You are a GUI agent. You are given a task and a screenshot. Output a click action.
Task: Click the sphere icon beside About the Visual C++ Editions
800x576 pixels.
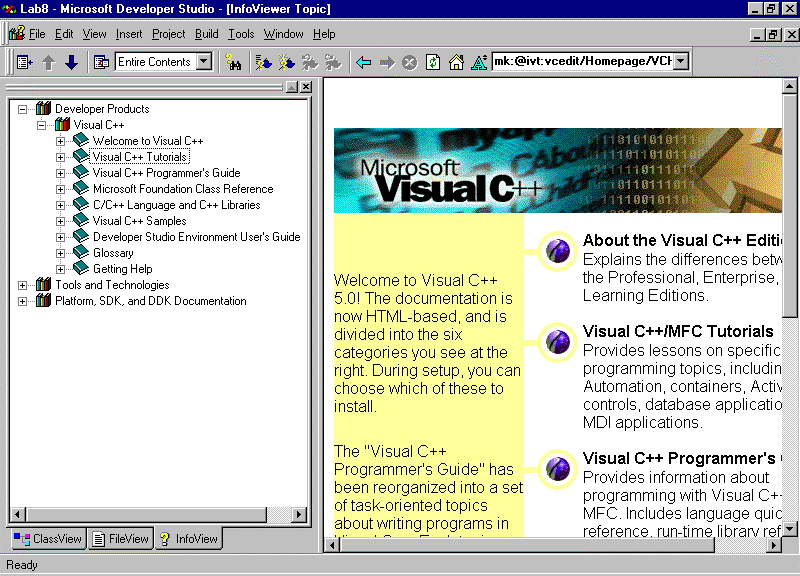pos(558,251)
